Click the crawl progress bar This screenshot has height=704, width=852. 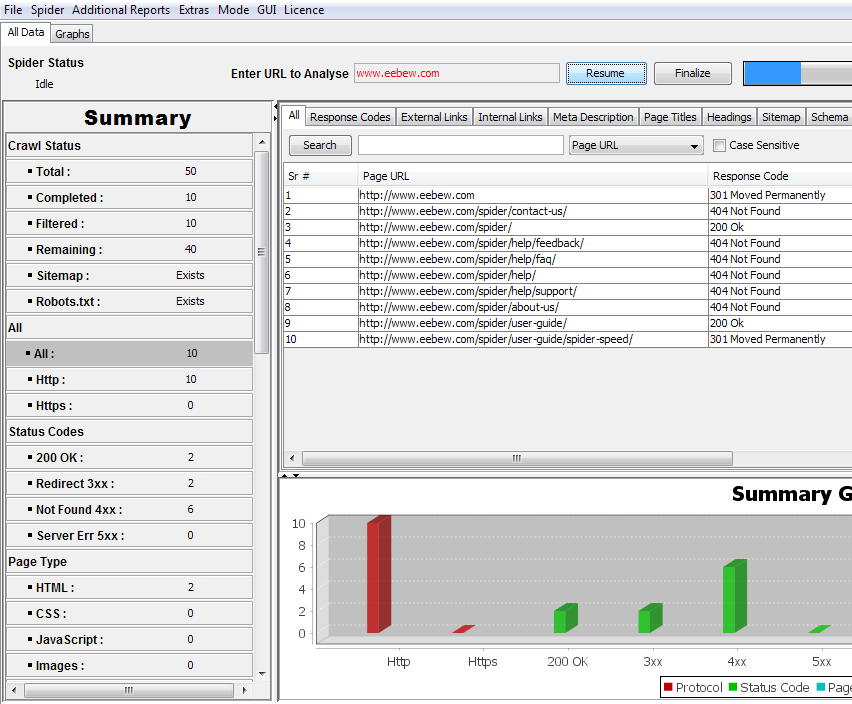tap(797, 73)
